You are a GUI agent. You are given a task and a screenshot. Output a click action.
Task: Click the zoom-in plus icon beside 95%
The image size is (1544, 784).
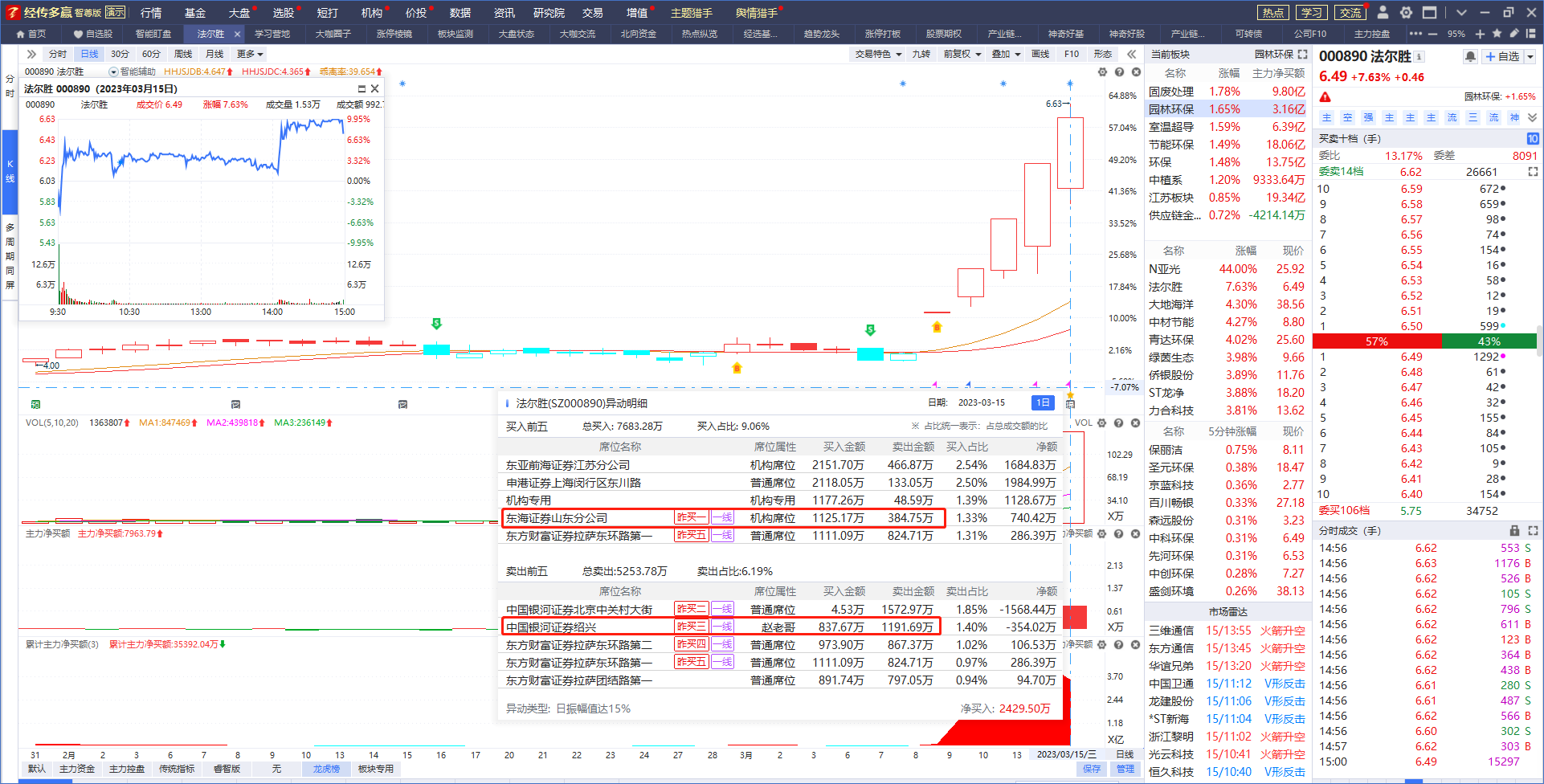1481,34
